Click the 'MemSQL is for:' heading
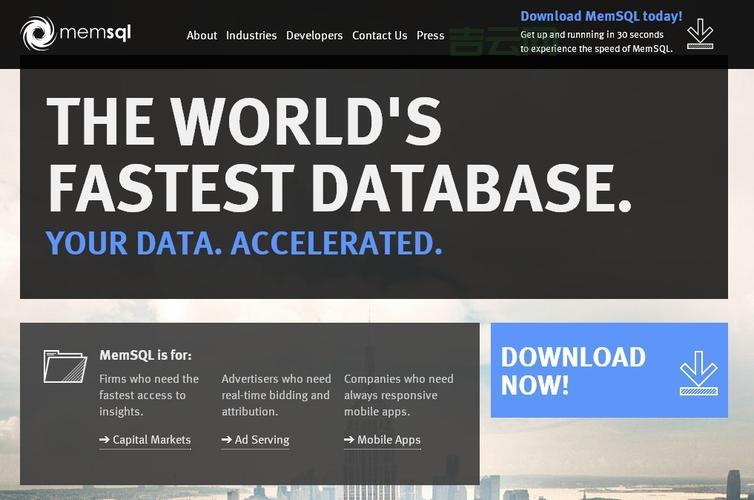Screen dimensions: 754x500 [145, 355]
